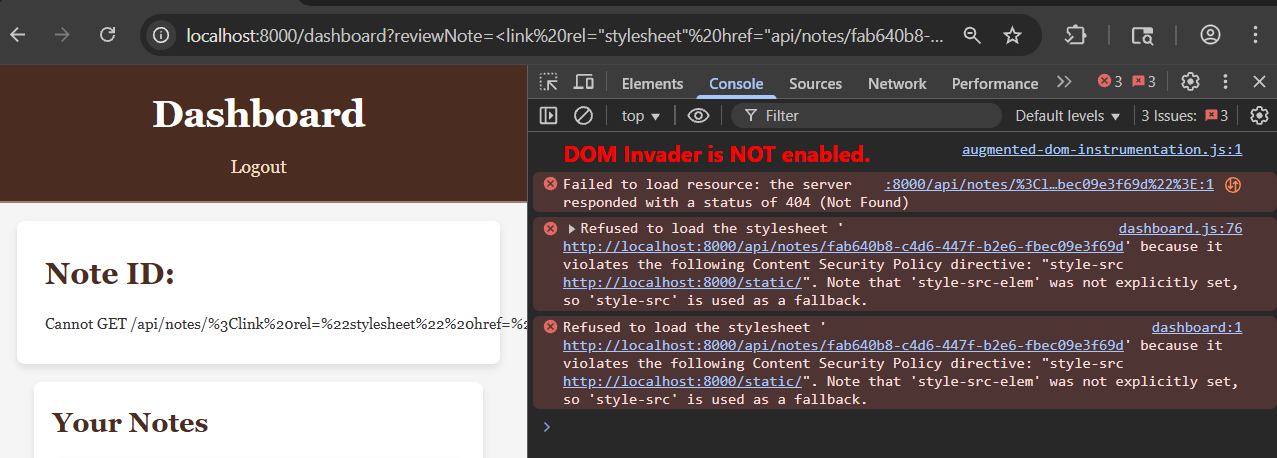Switch to the Network tab

click(x=897, y=84)
